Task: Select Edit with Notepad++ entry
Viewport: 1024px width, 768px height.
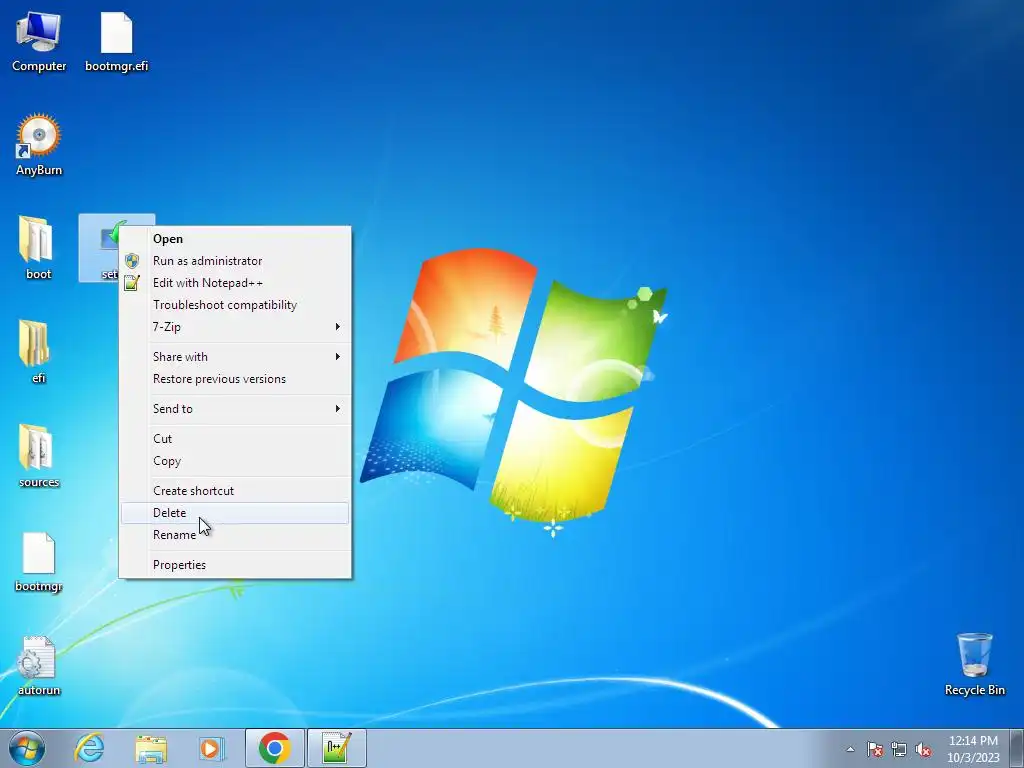Action: click(235, 283)
